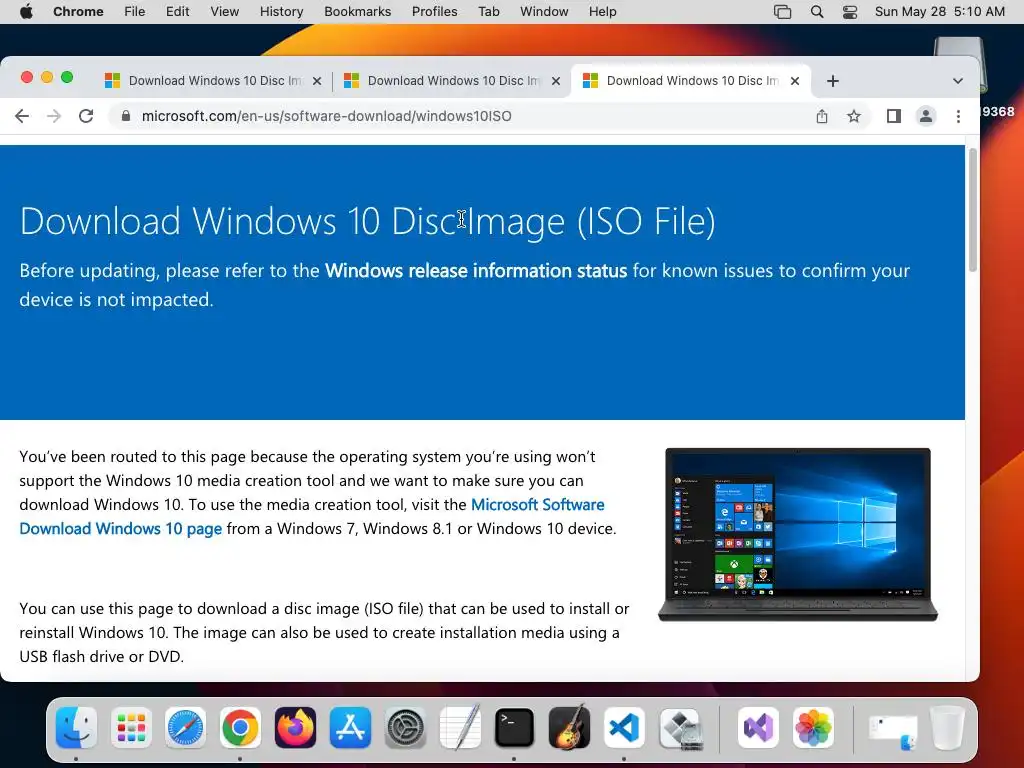The width and height of the screenshot is (1024, 768).
Task: Open Microsoft Software Download Windows 10 page link
Action: [x=312, y=517]
